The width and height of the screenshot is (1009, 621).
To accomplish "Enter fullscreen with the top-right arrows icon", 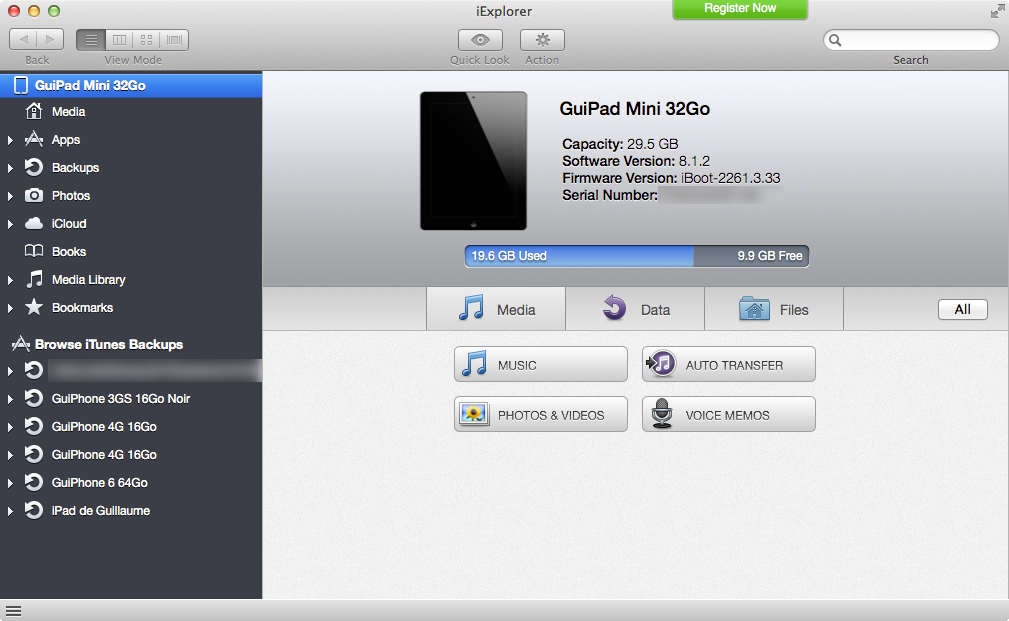I will click(x=997, y=11).
